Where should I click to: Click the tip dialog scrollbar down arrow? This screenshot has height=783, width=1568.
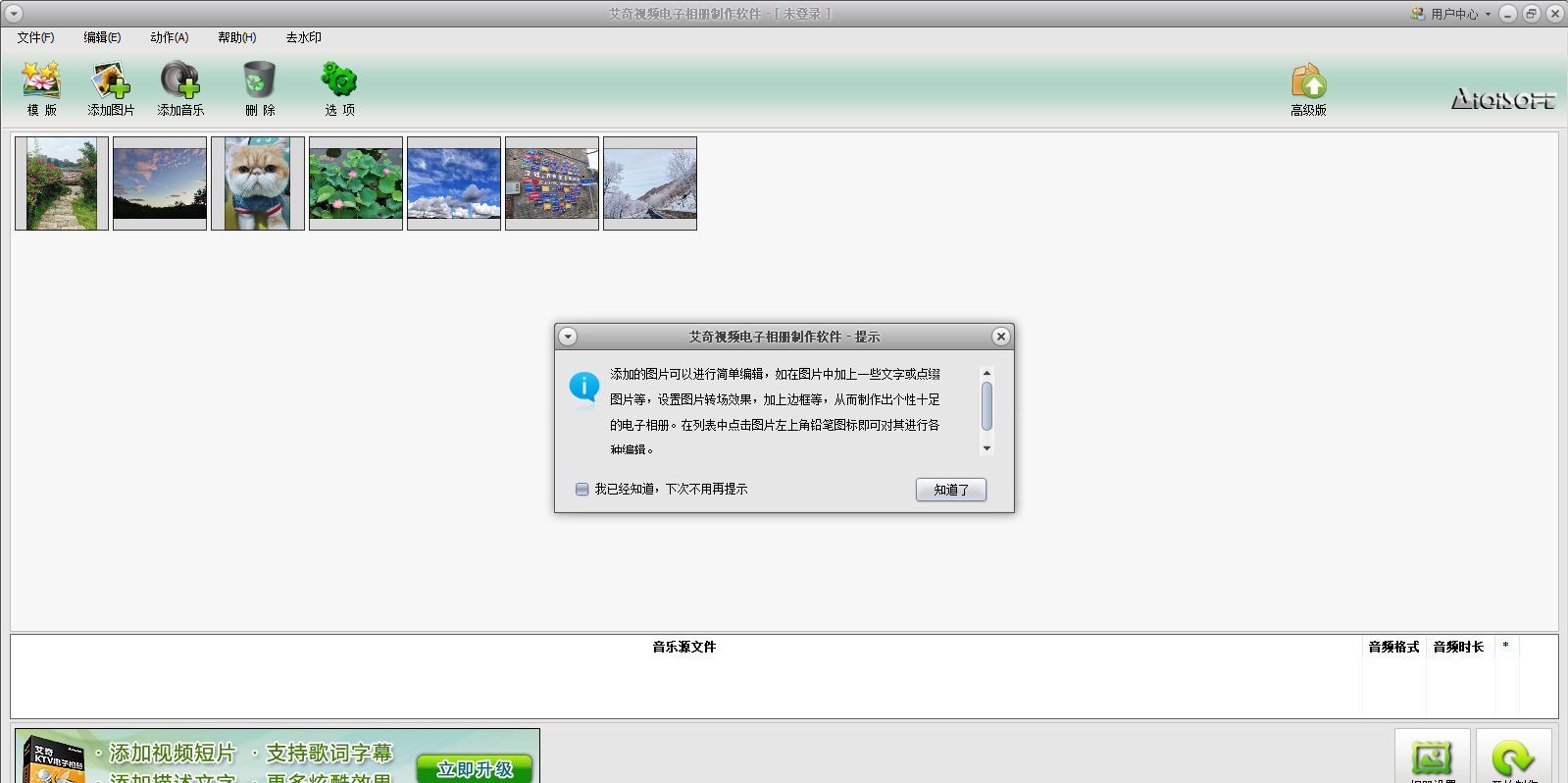986,448
